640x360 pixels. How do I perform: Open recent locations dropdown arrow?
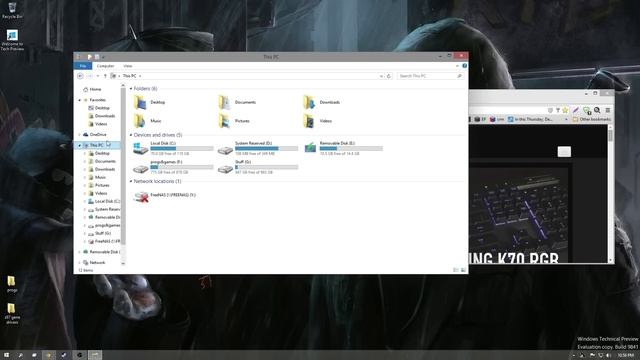(98, 76)
